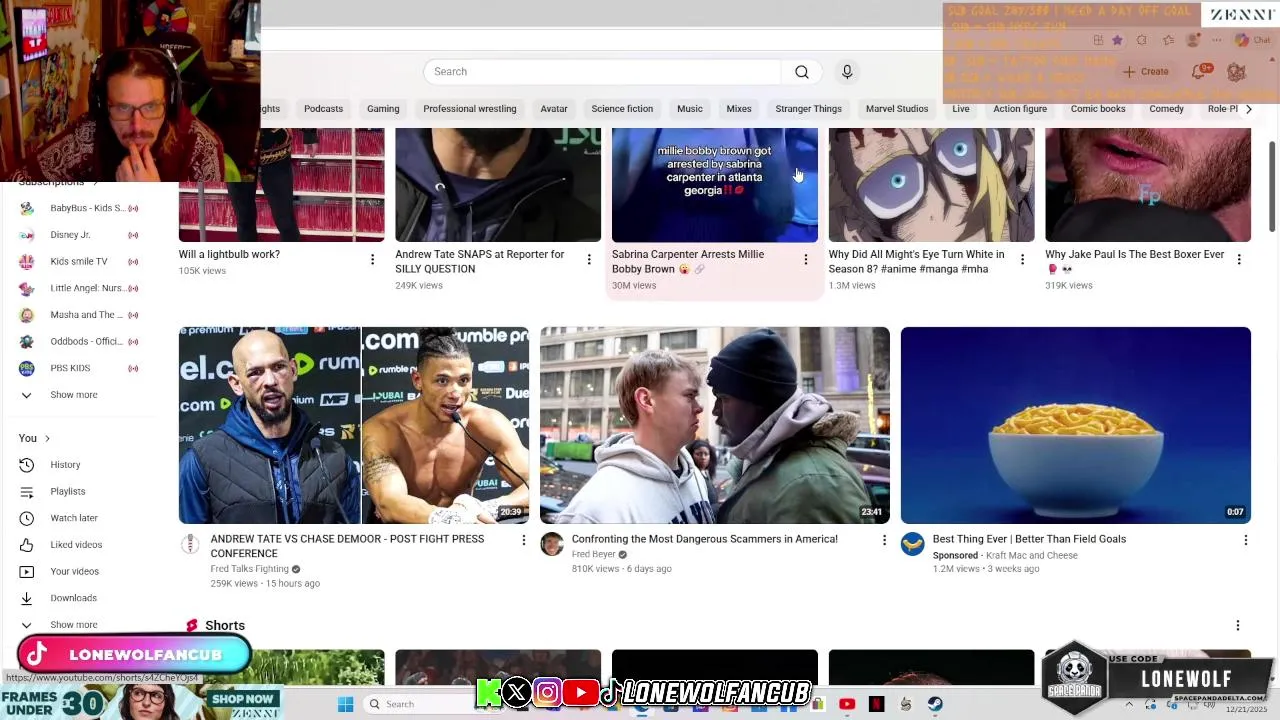This screenshot has width=1280, height=720.
Task: Play All Might's Eye short thumbnail
Action: pyautogui.click(x=931, y=185)
